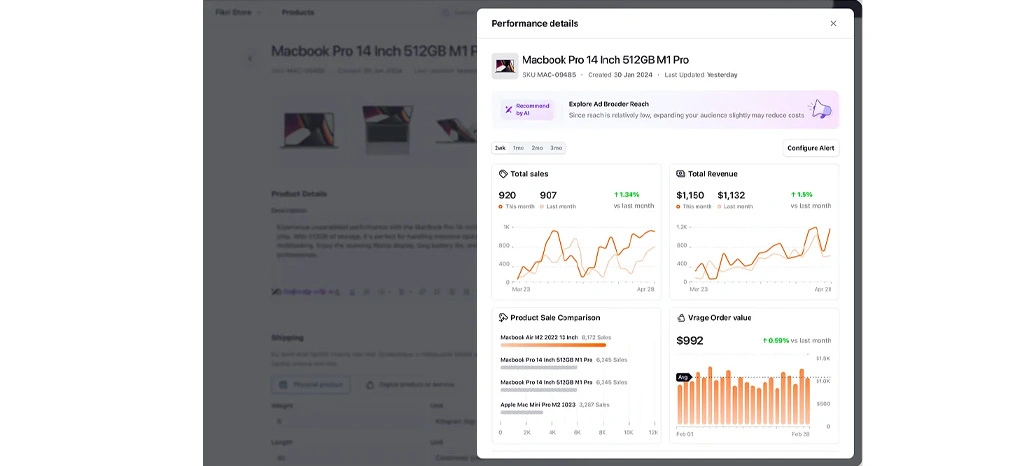The width and height of the screenshot is (1026, 466).
Task: Click the $1,132 last month revenue value
Action: [731, 195]
